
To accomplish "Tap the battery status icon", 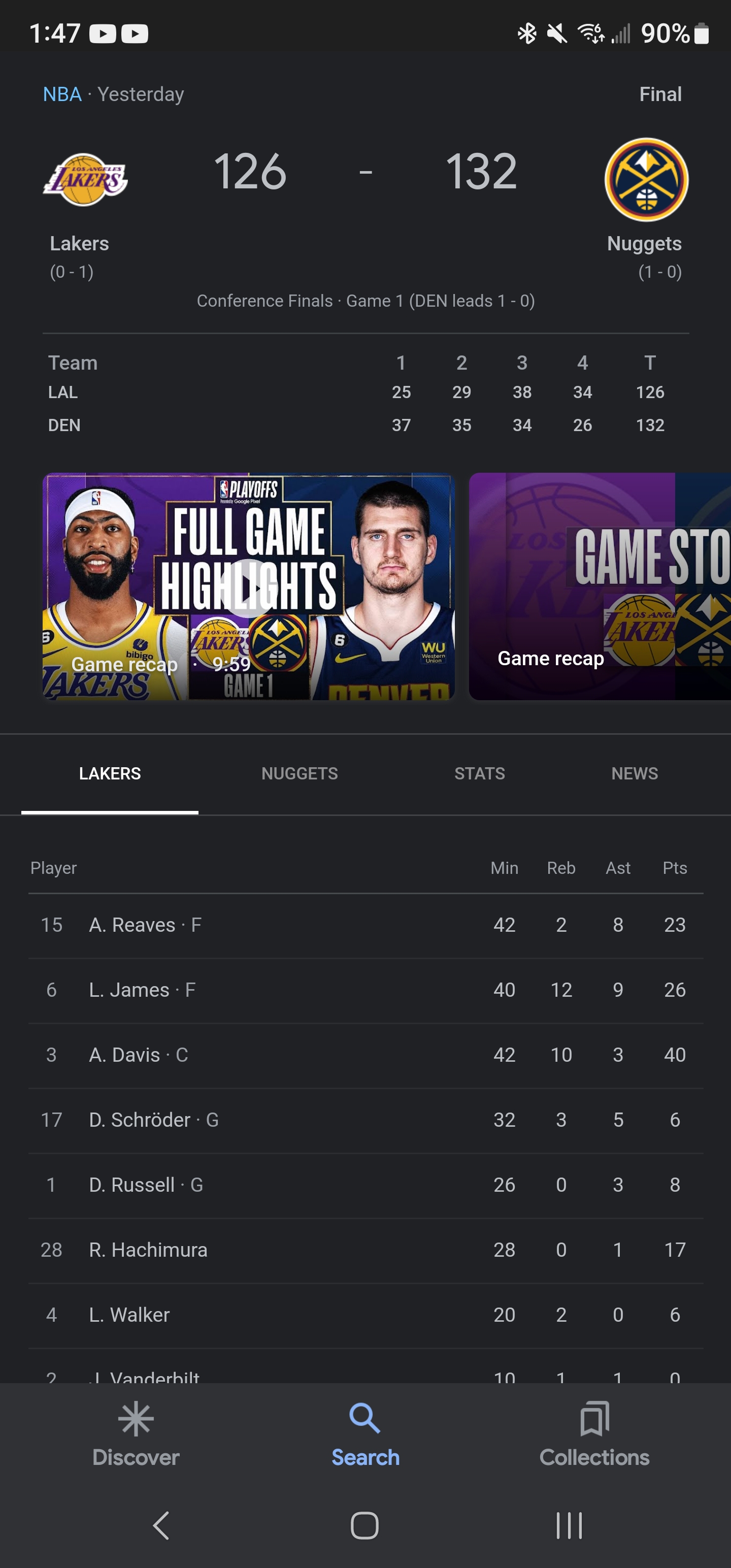I will 702,33.
